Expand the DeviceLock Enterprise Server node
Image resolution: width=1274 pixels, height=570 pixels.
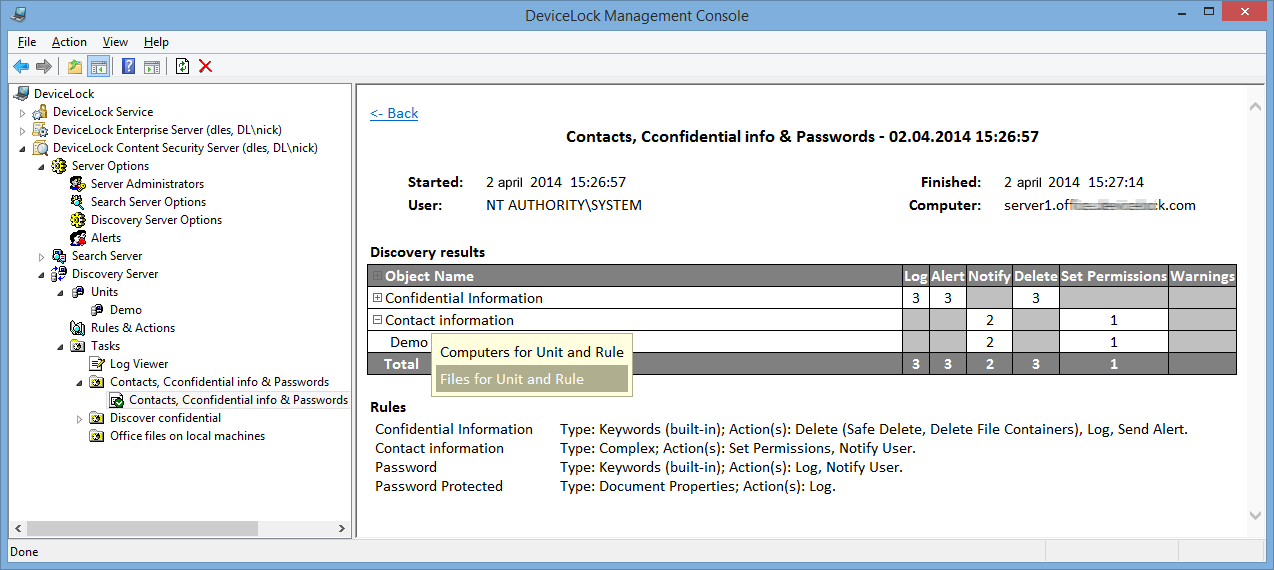pos(23,131)
